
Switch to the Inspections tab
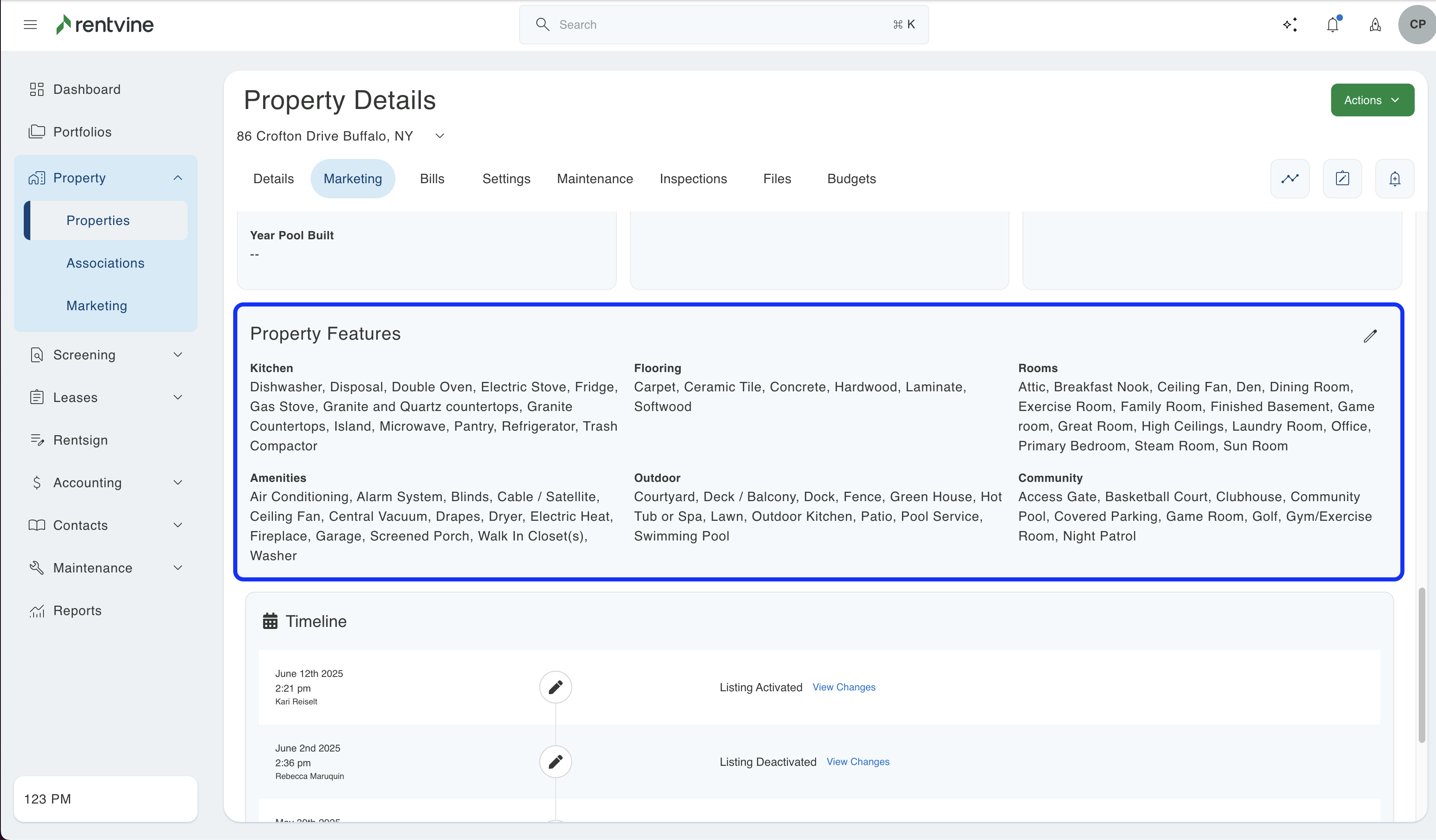pyautogui.click(x=693, y=178)
